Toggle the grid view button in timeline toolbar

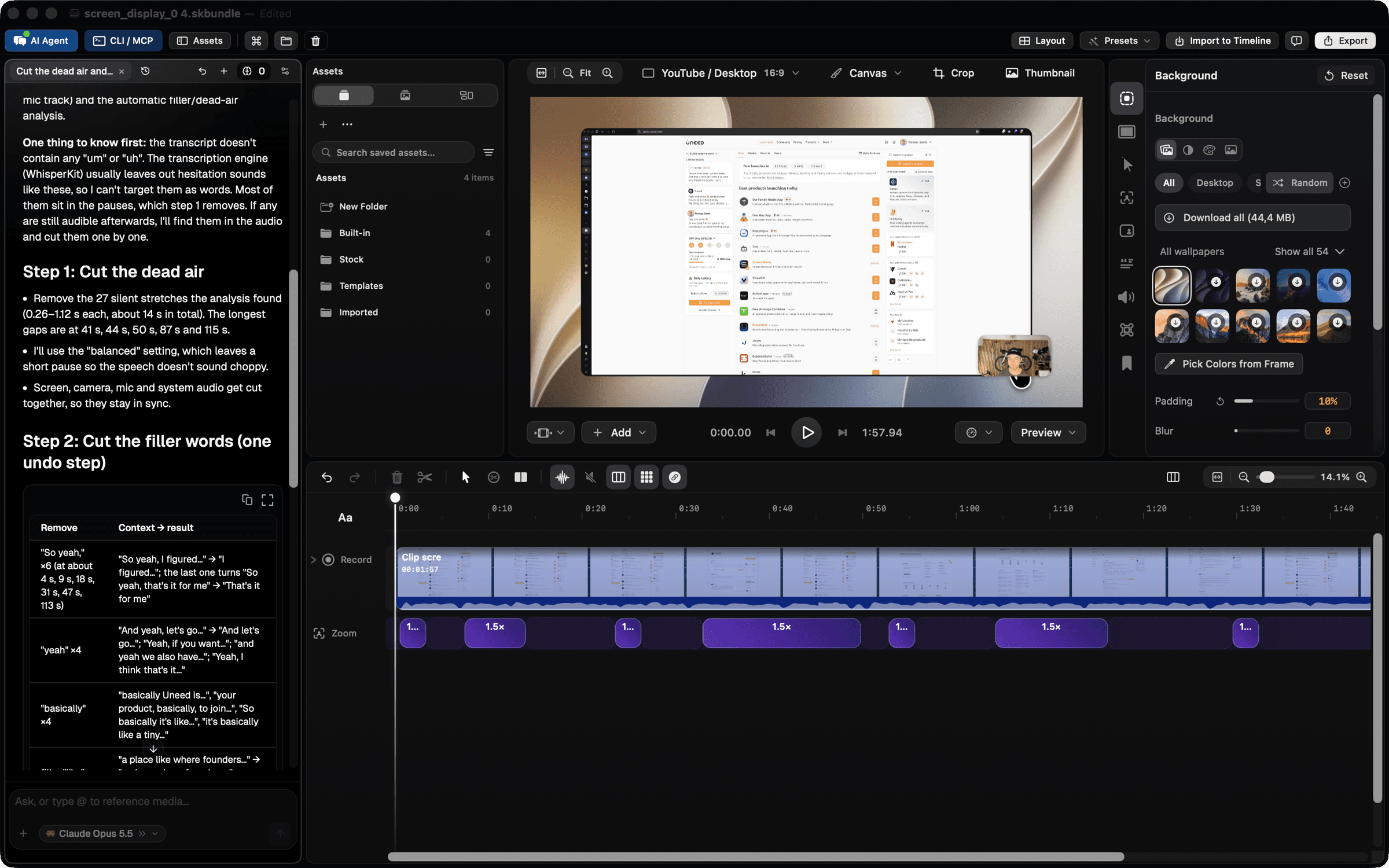tap(646, 477)
